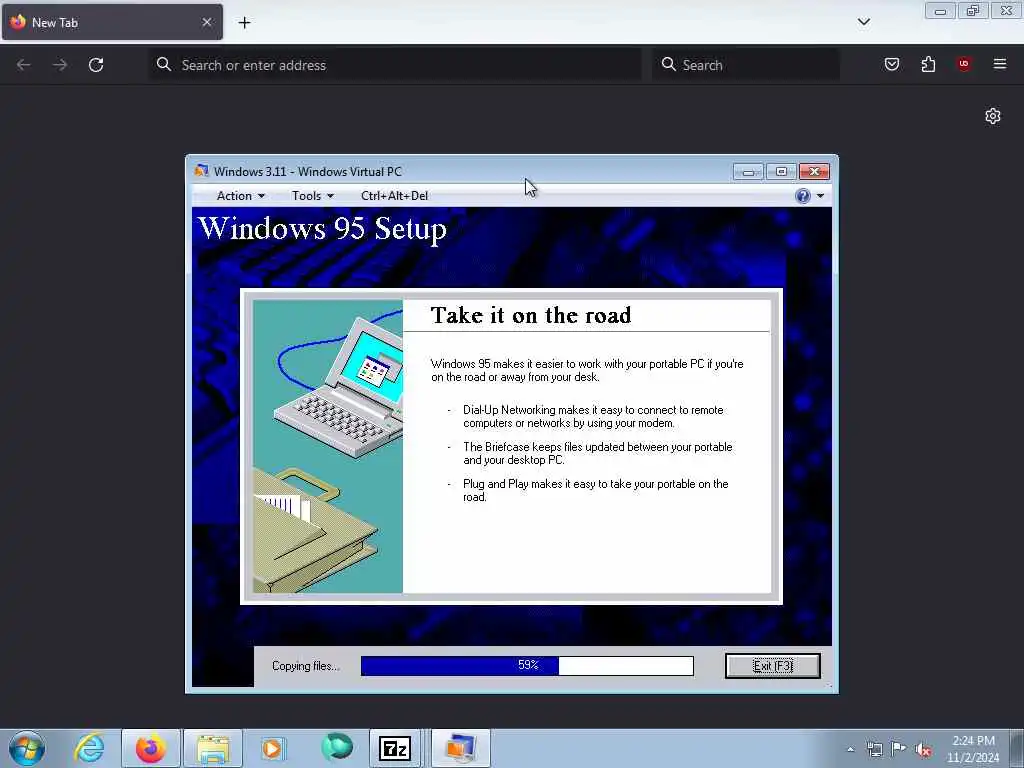Click the Copying files... label
The width and height of the screenshot is (1024, 768).
point(306,666)
